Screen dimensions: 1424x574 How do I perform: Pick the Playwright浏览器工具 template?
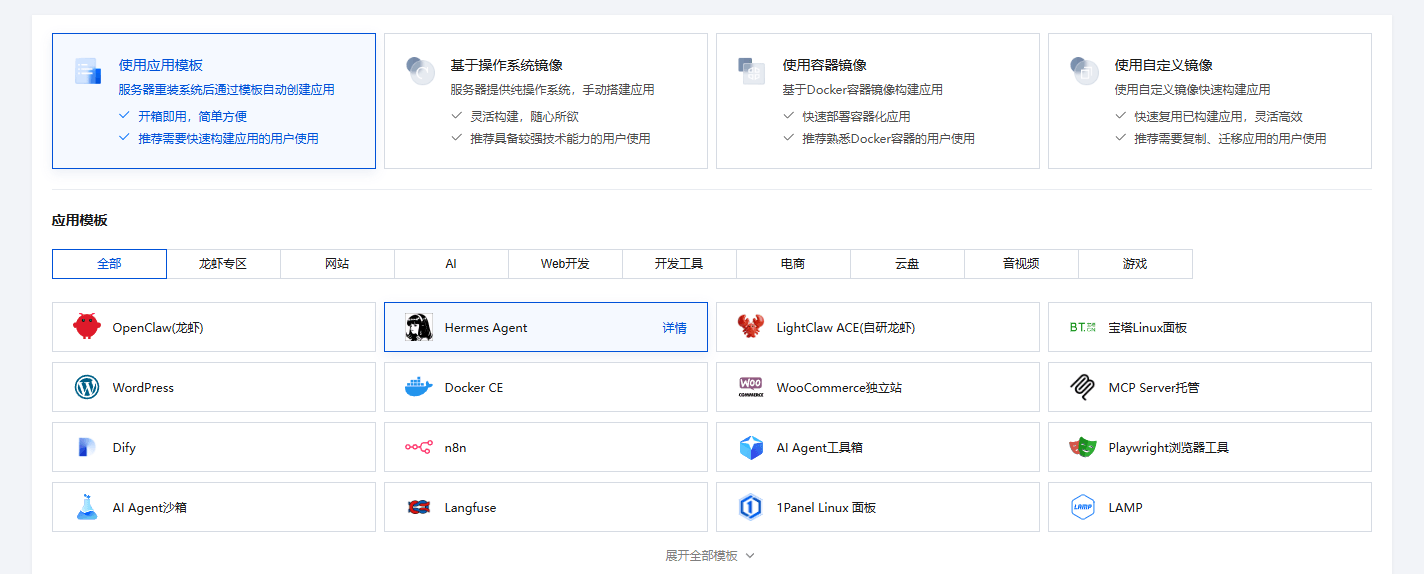click(1210, 447)
